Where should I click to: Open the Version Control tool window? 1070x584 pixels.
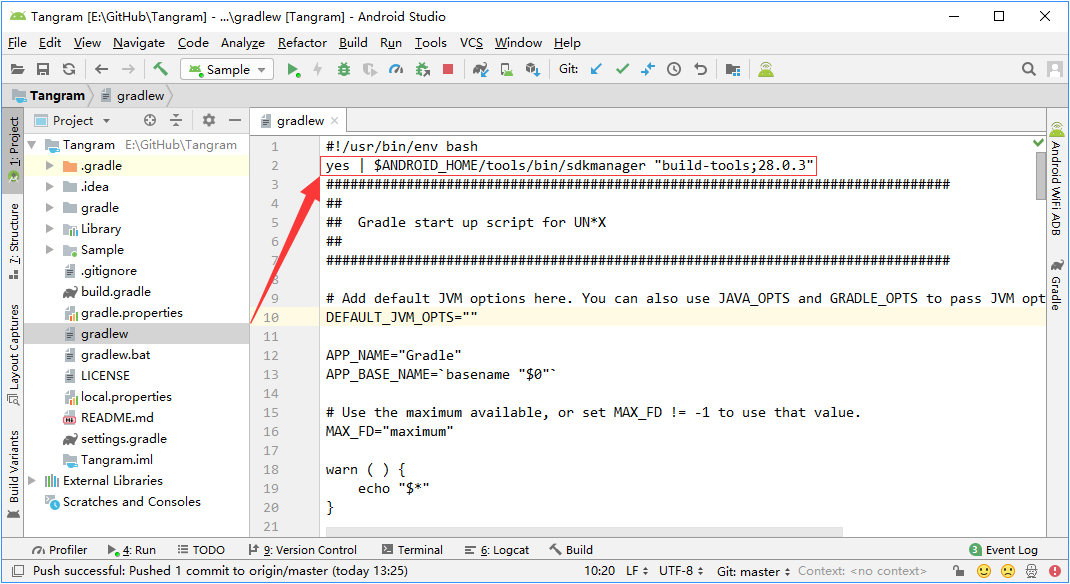tap(302, 550)
